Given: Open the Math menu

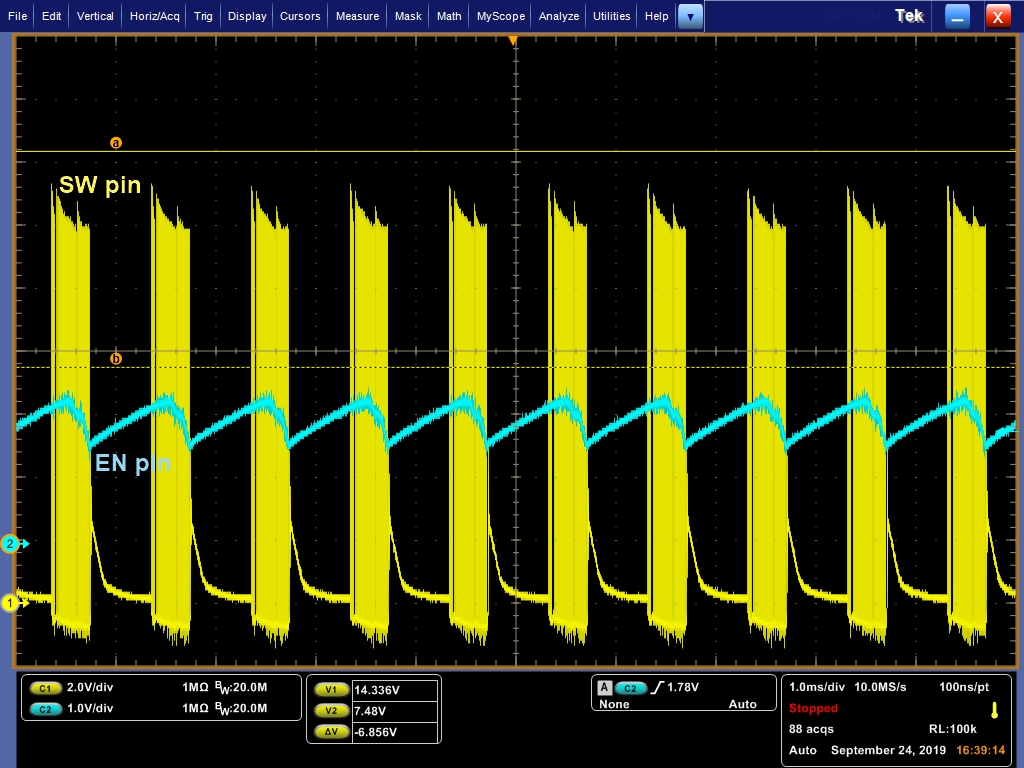Looking at the screenshot, I should coord(449,16).
